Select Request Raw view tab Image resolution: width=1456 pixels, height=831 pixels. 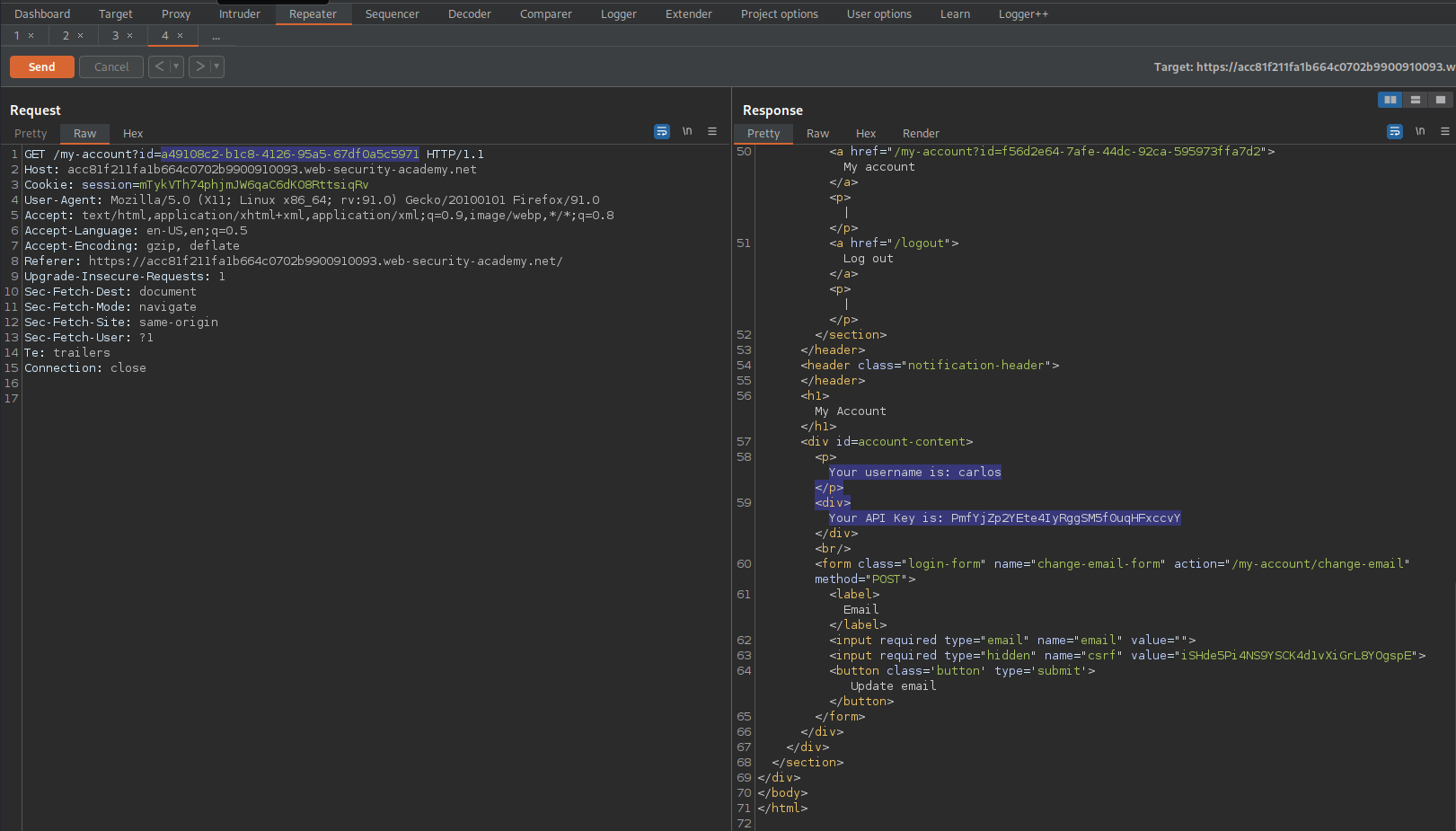pyautogui.click(x=85, y=133)
